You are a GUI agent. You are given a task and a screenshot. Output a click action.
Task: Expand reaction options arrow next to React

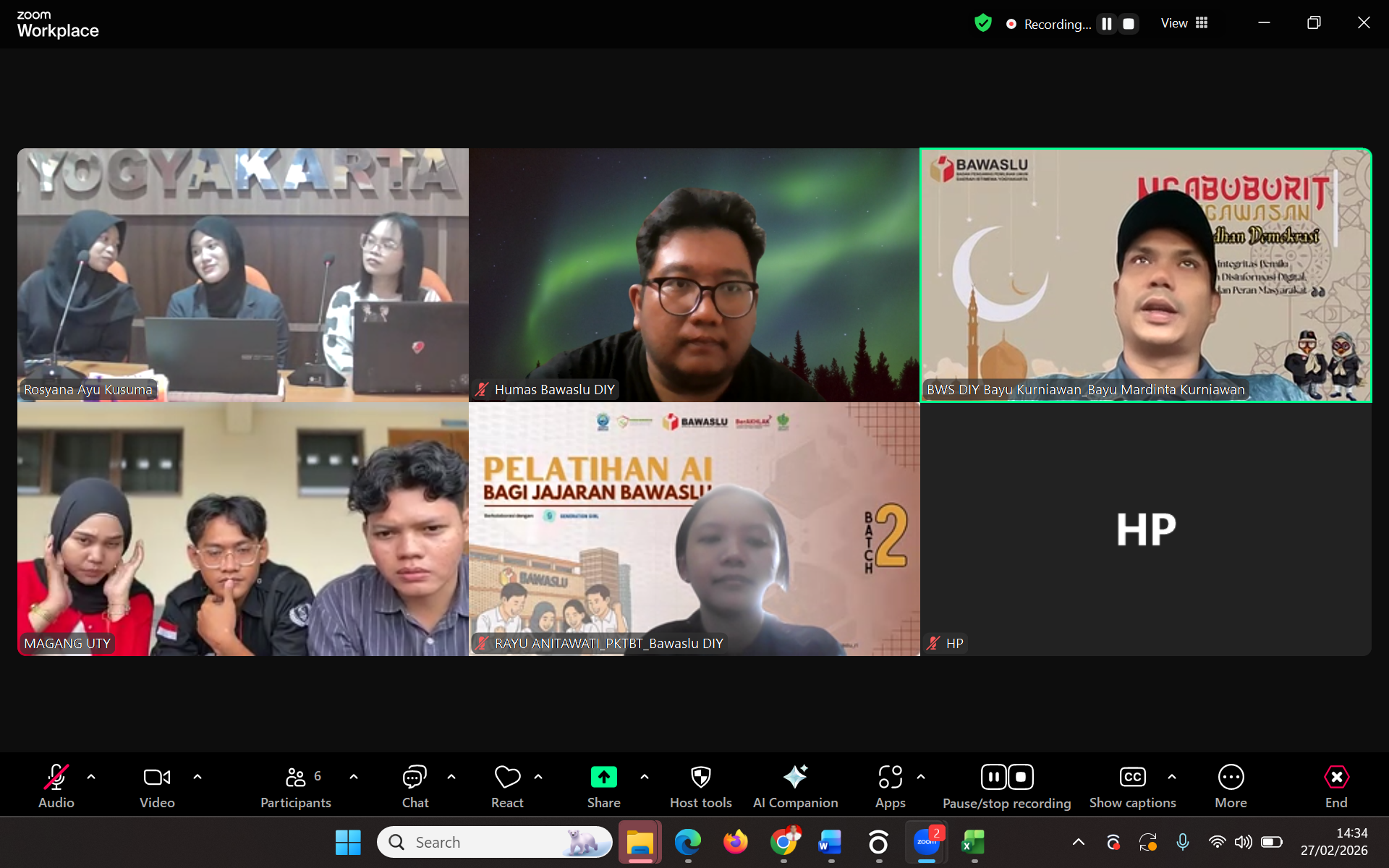tap(538, 777)
